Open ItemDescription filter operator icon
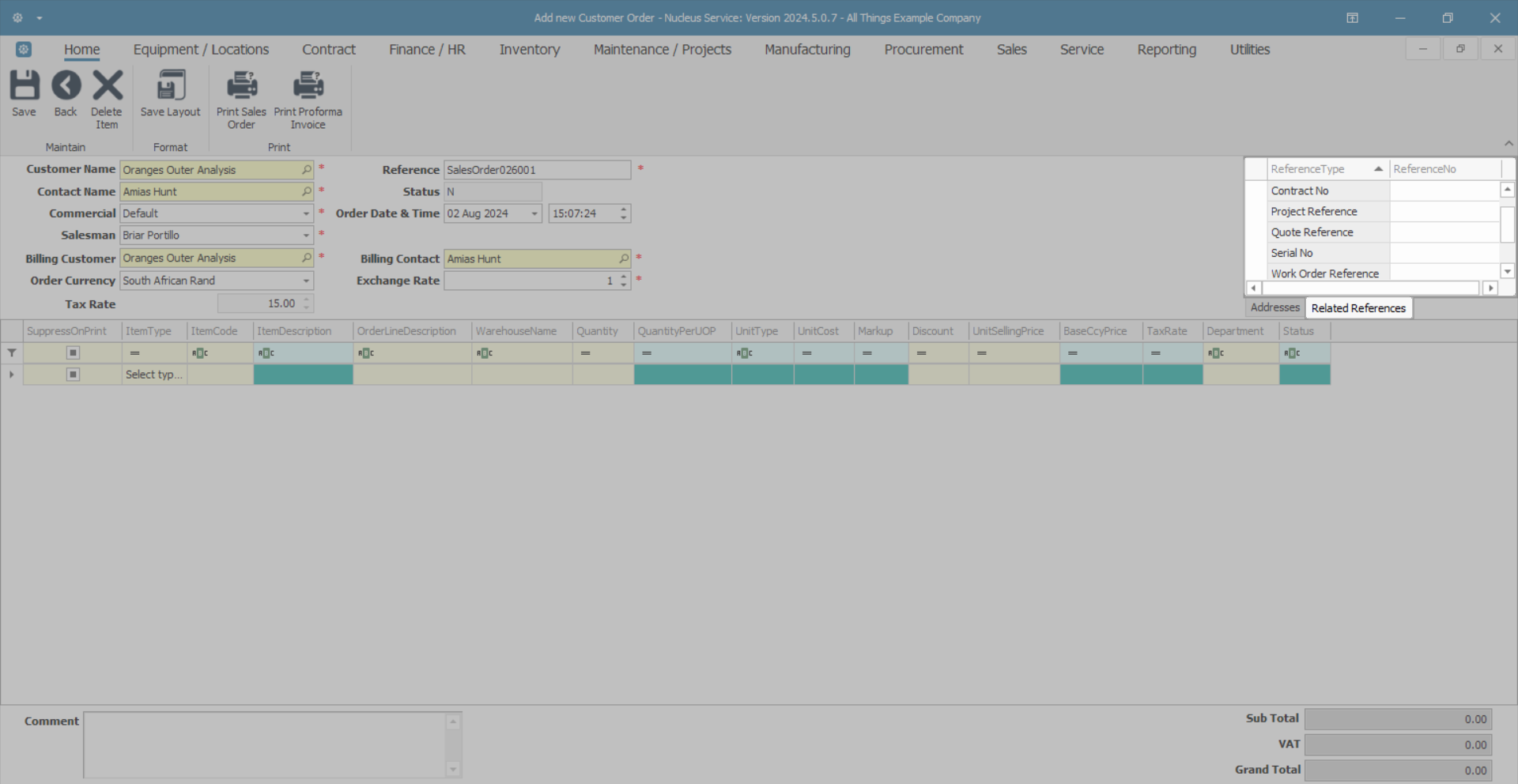This screenshot has width=1518, height=784. [266, 353]
